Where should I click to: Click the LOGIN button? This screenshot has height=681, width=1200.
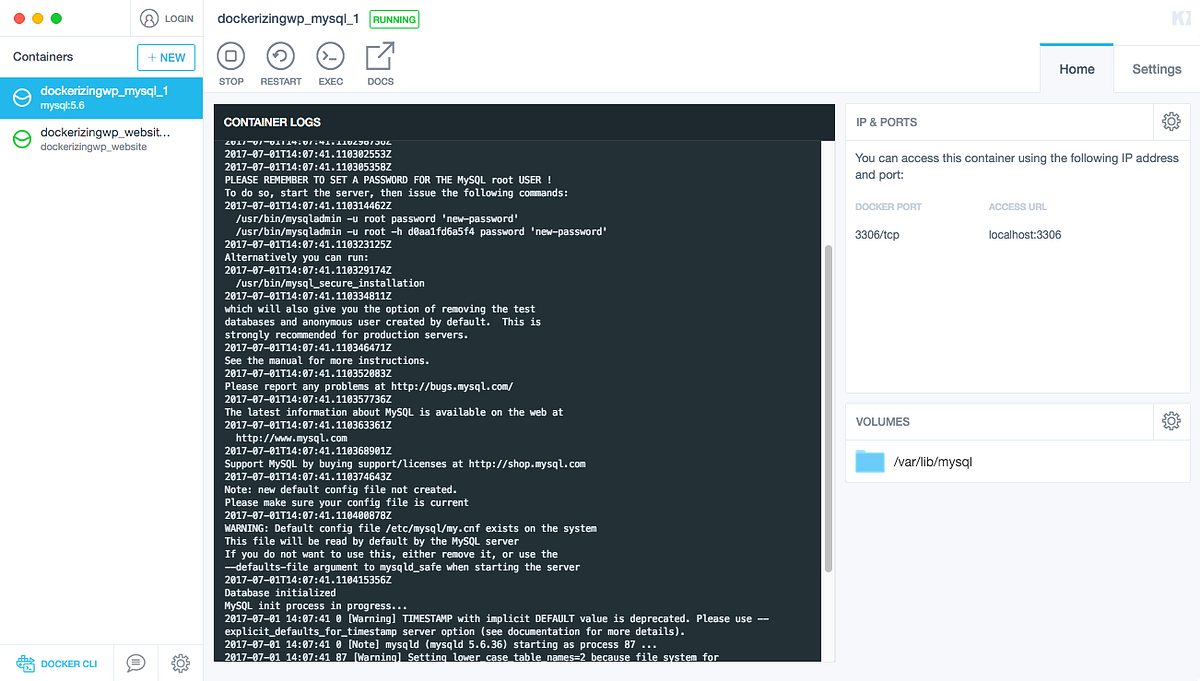168,17
